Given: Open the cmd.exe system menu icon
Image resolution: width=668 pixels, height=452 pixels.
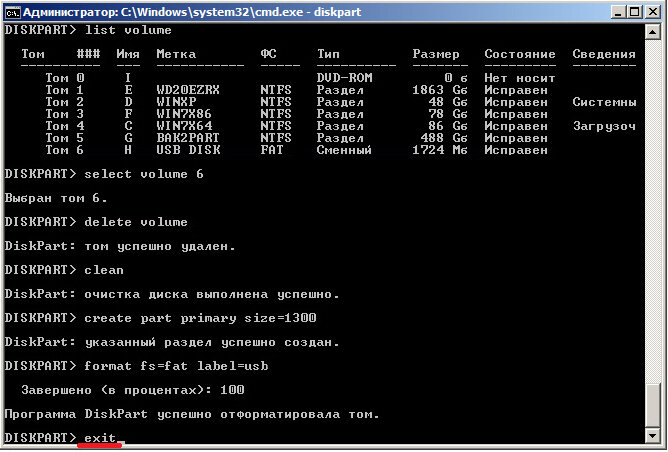Looking at the screenshot, I should 12,12.
